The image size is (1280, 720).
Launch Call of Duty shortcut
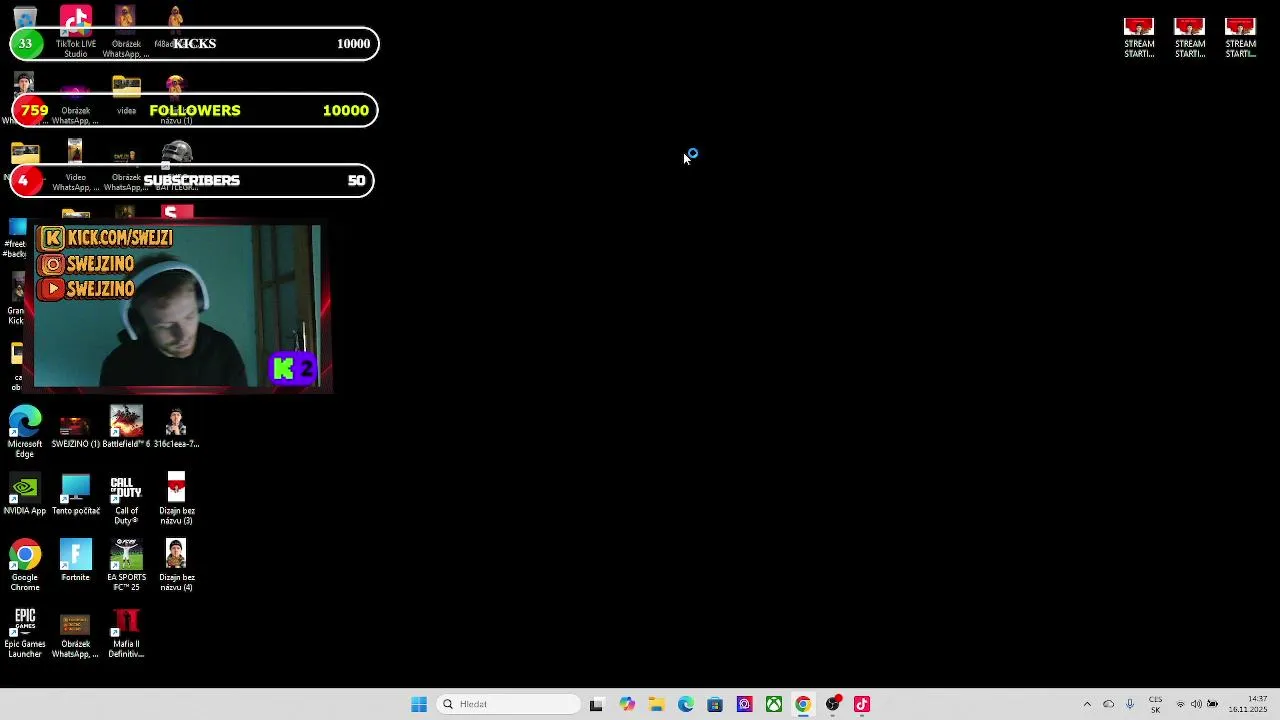(126, 499)
